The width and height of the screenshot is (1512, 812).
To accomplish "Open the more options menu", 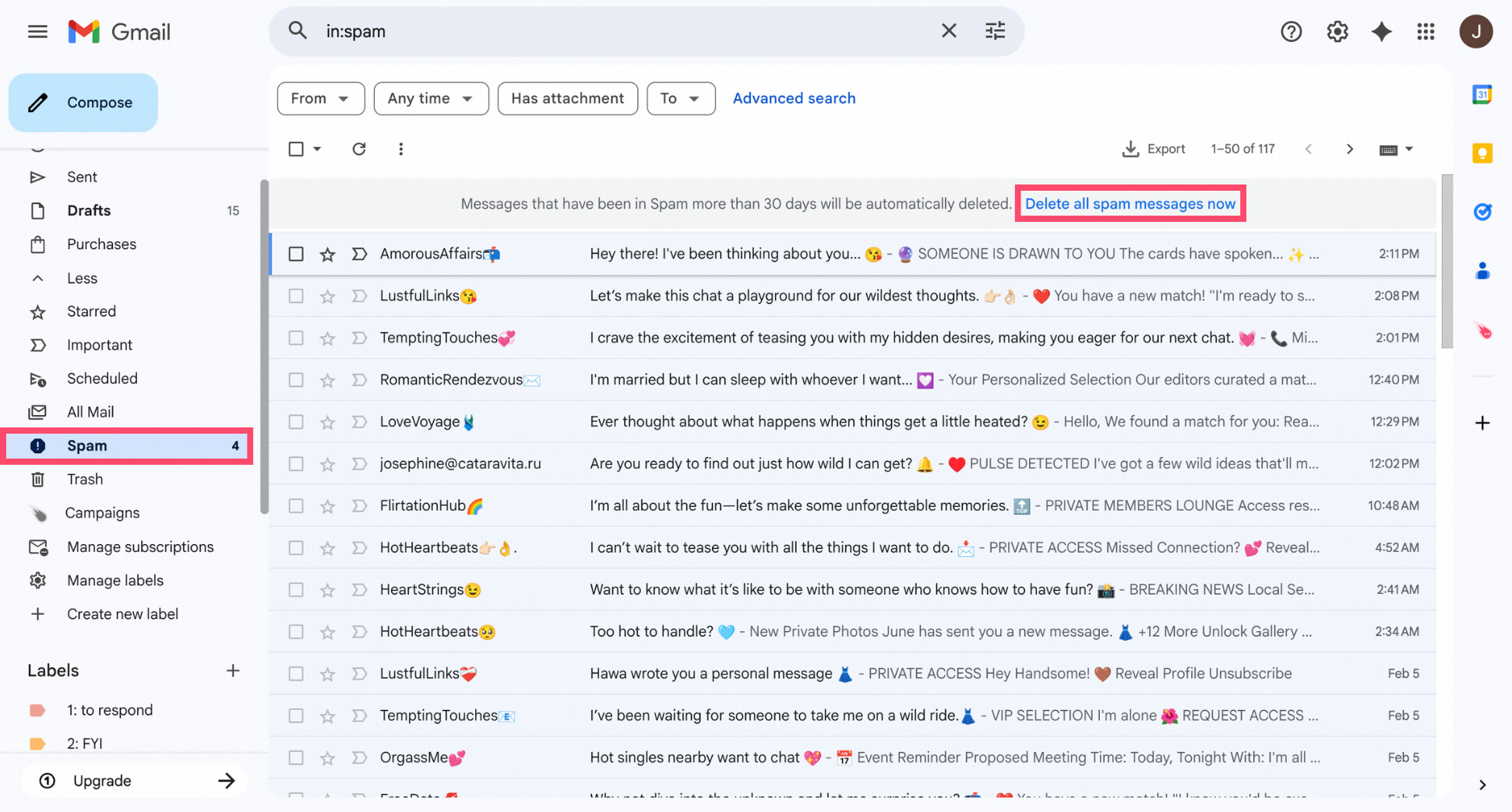I will (x=400, y=149).
